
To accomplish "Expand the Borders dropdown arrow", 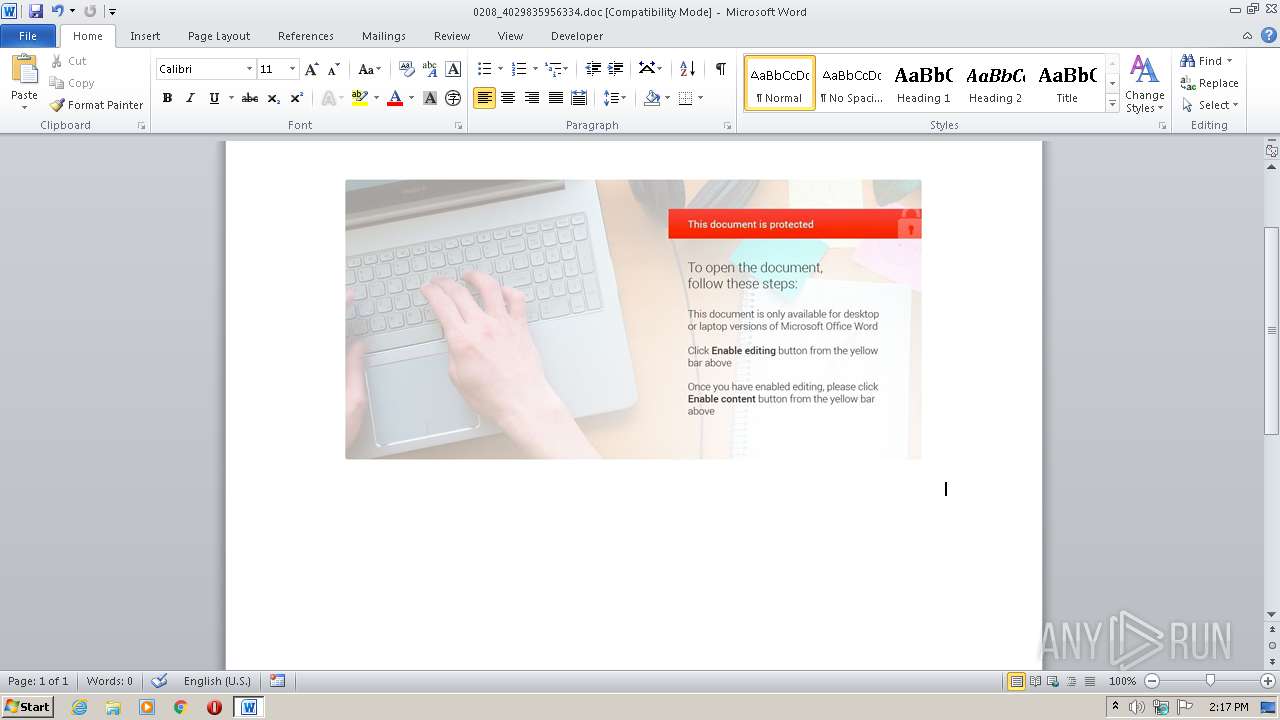I will [700, 98].
